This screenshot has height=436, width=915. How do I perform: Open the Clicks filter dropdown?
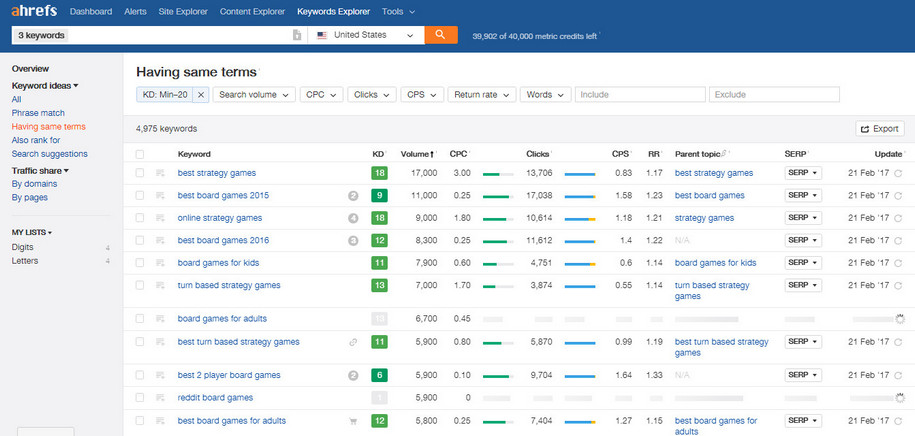(372, 95)
